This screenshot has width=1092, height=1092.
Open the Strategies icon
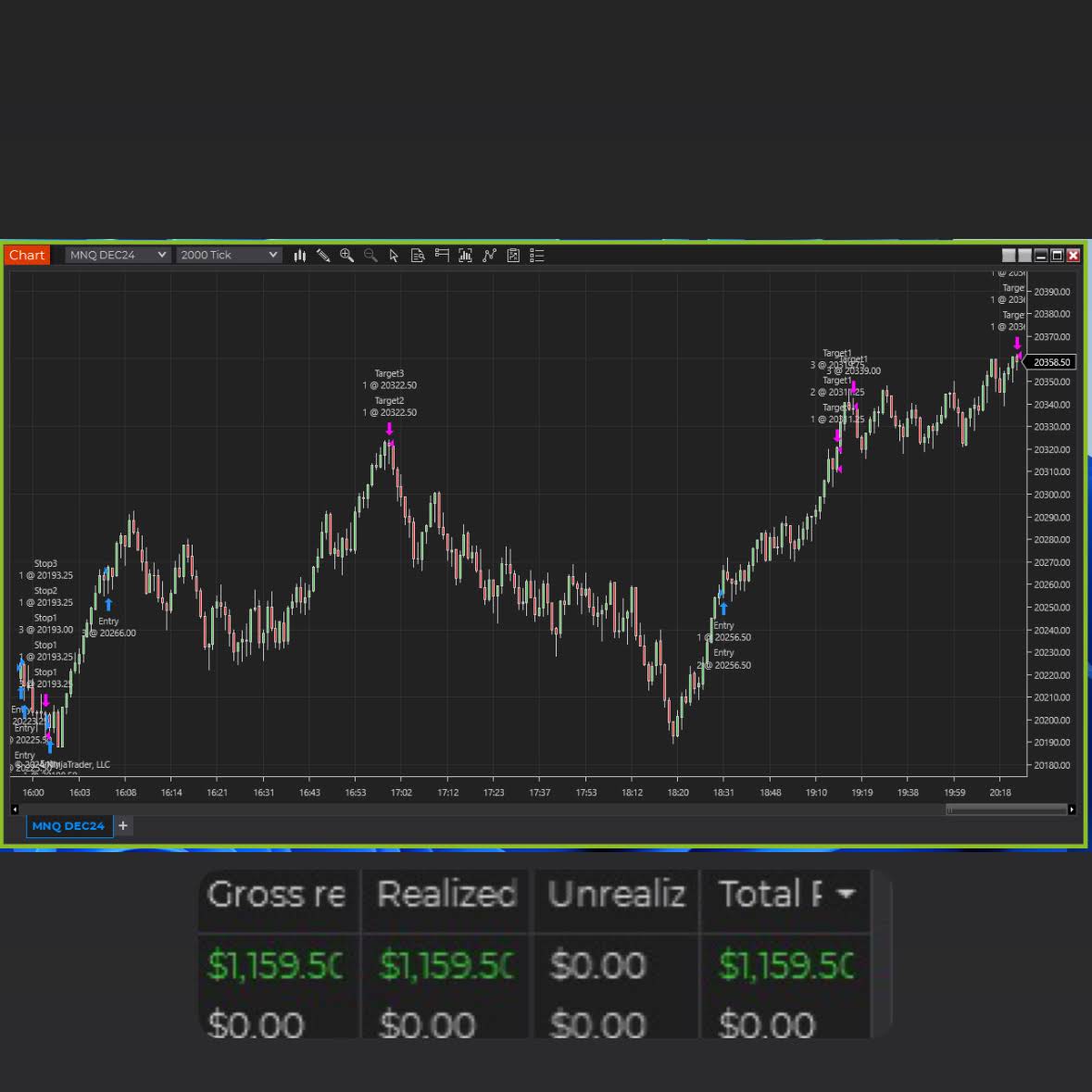tap(490, 256)
